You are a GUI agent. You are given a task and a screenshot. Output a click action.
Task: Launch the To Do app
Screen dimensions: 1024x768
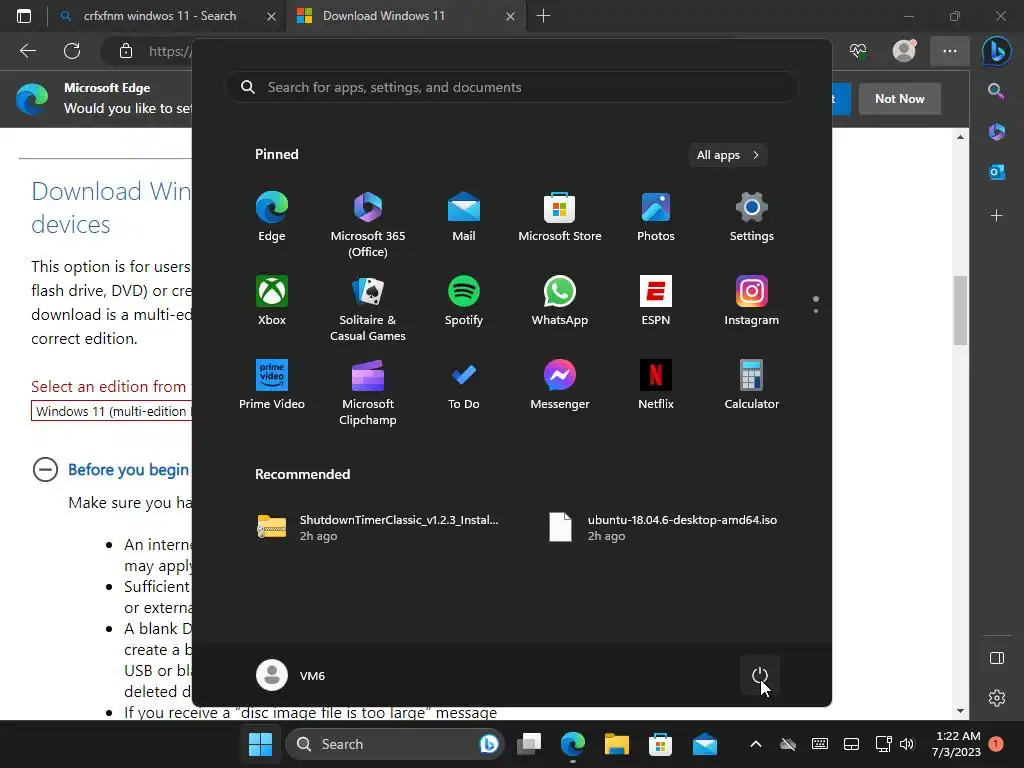[x=464, y=385]
